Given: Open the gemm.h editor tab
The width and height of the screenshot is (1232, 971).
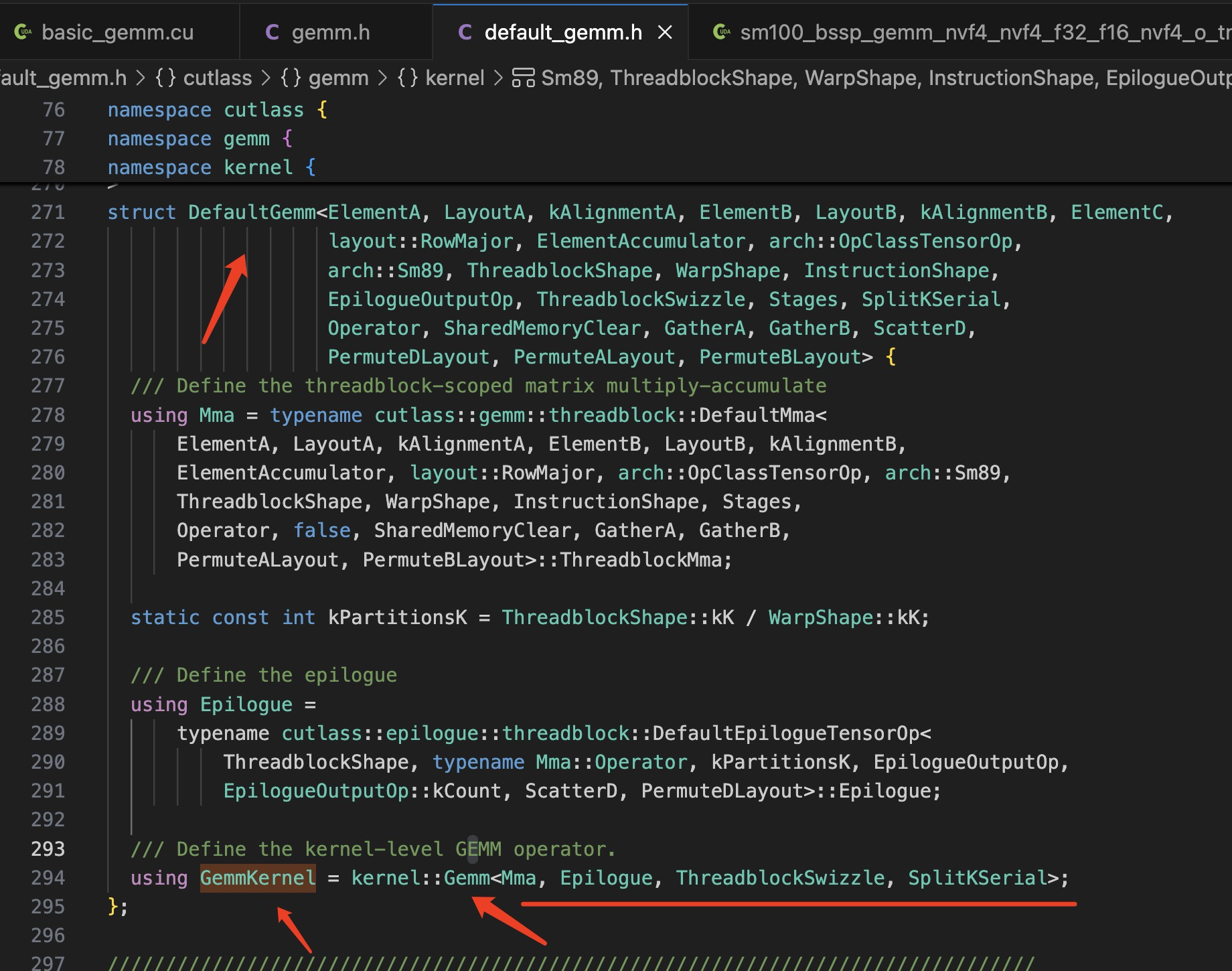Looking at the screenshot, I should 331,32.
